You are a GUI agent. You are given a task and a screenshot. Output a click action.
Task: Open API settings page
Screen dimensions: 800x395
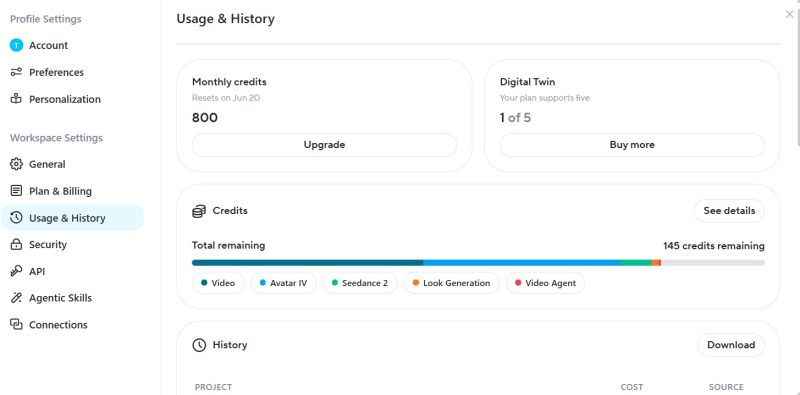72,271
